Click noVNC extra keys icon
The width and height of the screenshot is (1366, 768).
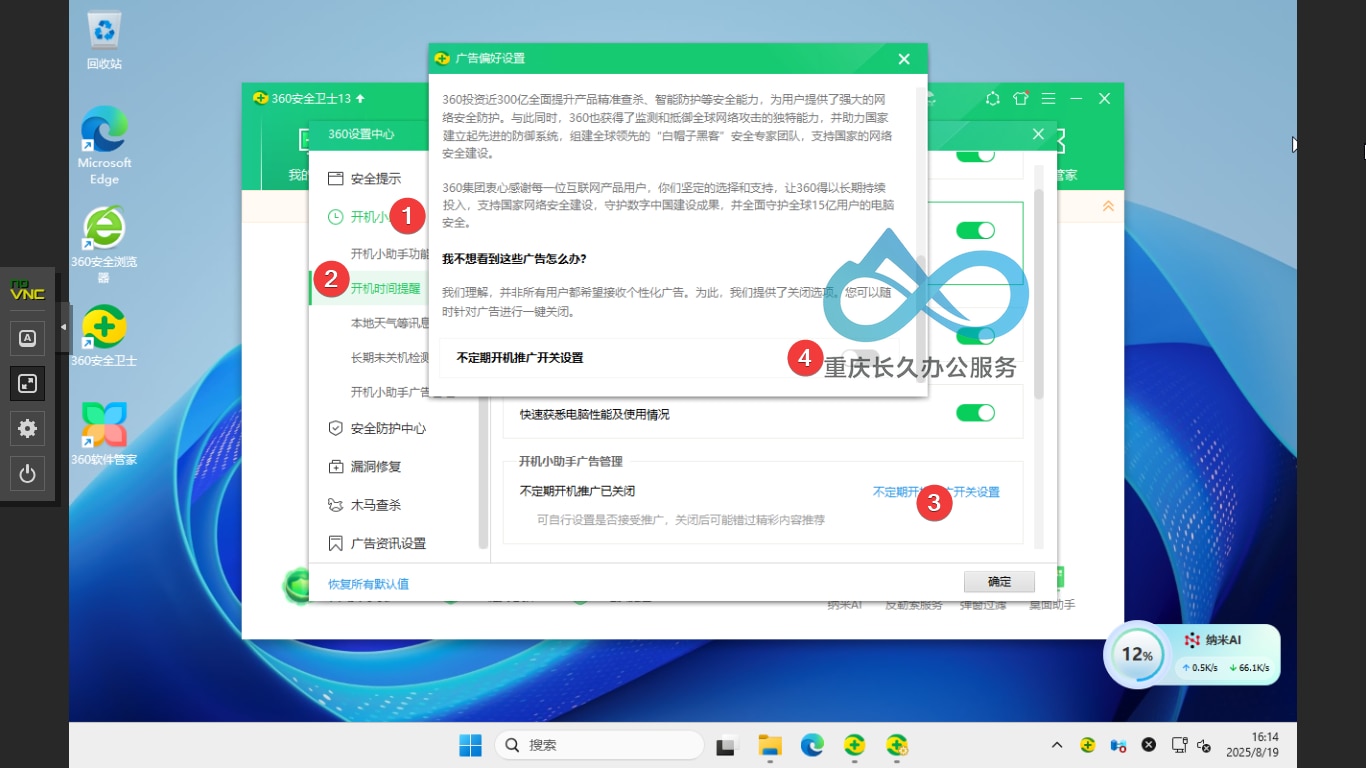(27, 338)
